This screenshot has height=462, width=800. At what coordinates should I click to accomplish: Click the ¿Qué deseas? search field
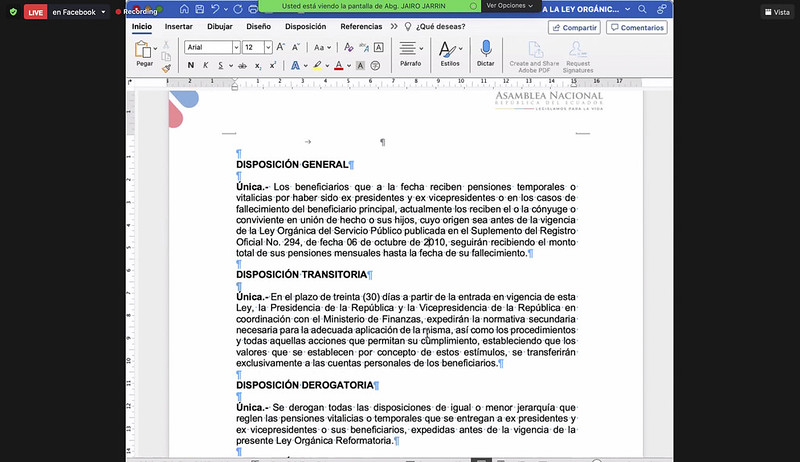pyautogui.click(x=441, y=27)
